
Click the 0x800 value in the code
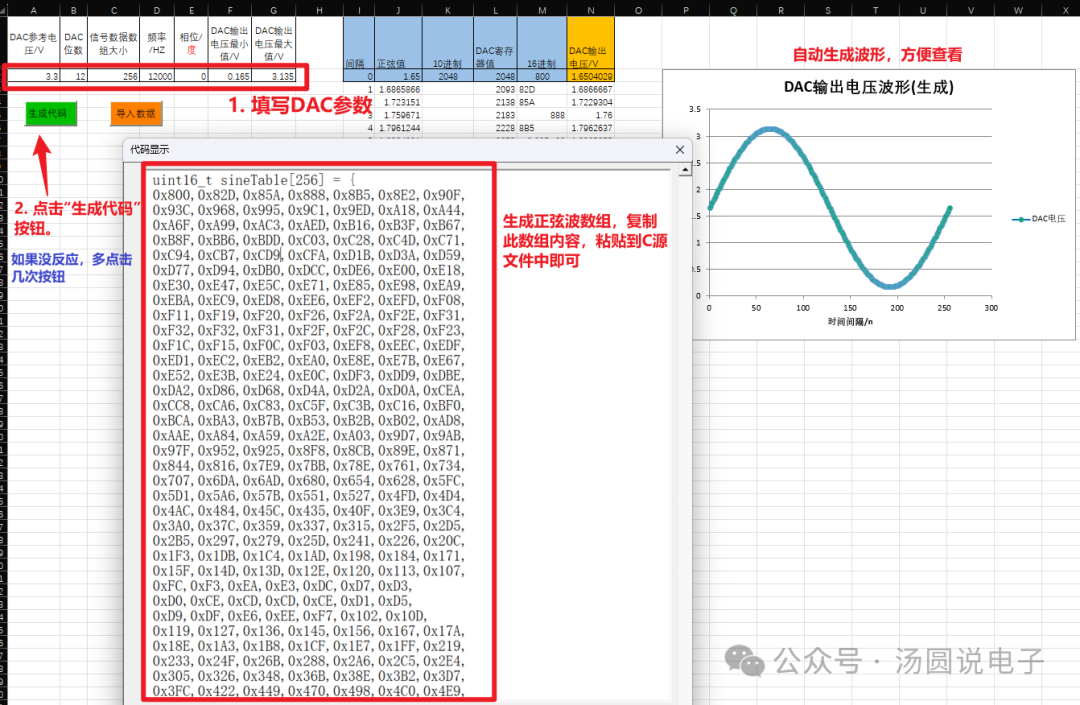click(x=173, y=196)
